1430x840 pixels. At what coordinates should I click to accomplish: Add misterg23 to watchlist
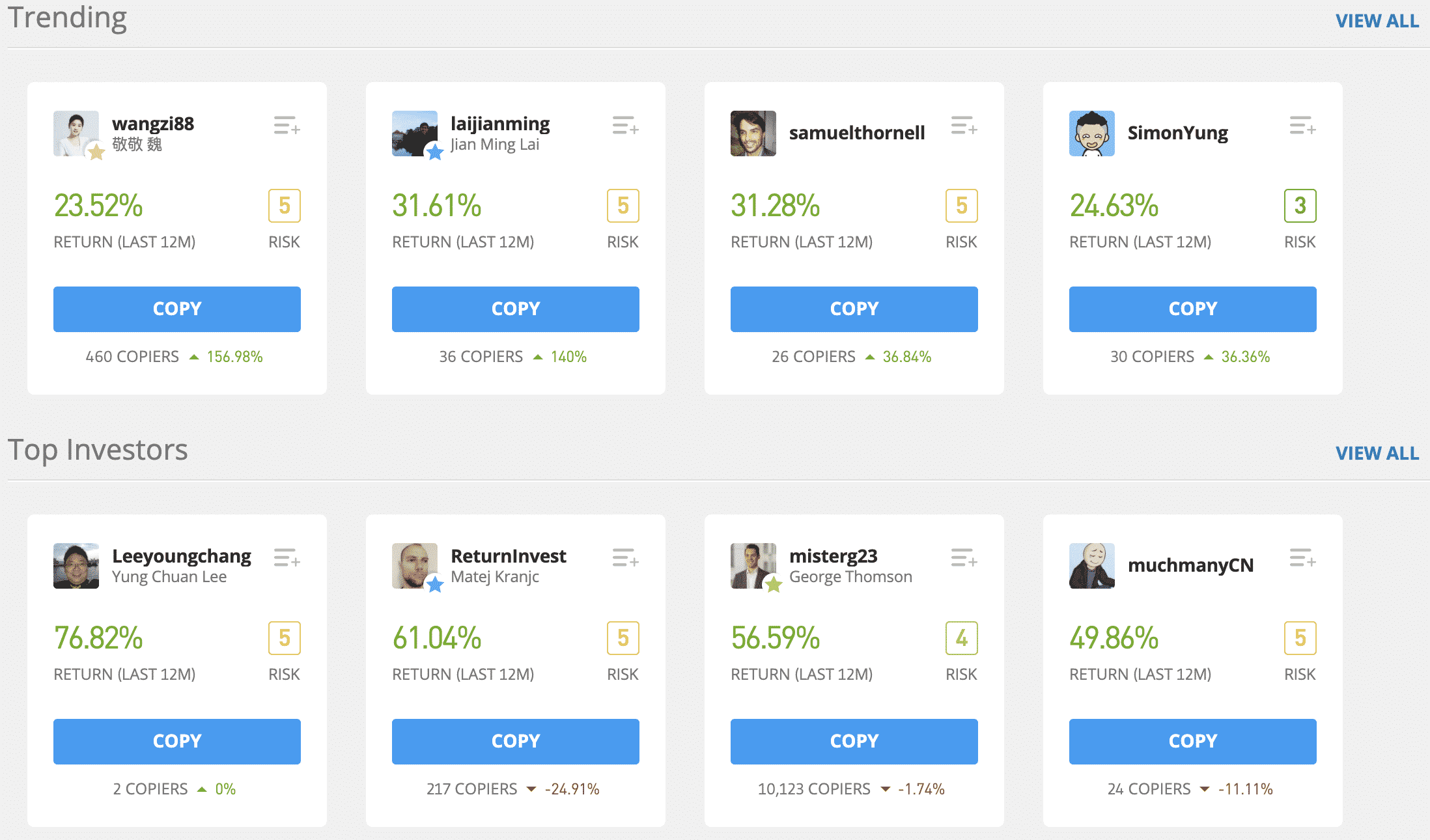pos(964,558)
